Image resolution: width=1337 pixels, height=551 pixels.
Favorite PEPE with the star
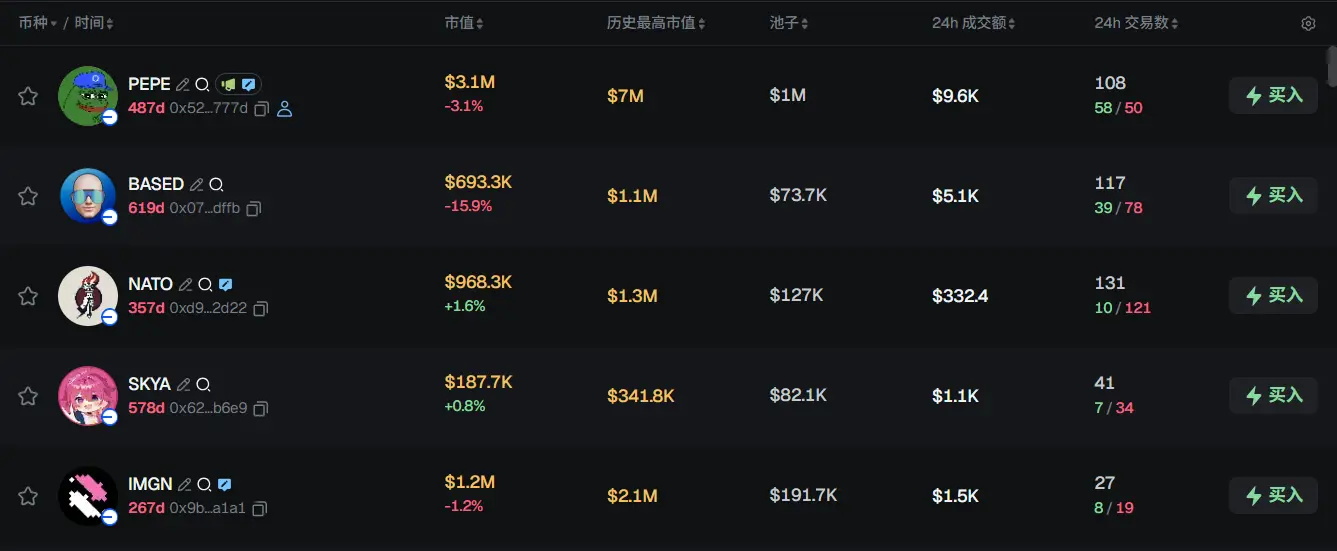(x=28, y=96)
